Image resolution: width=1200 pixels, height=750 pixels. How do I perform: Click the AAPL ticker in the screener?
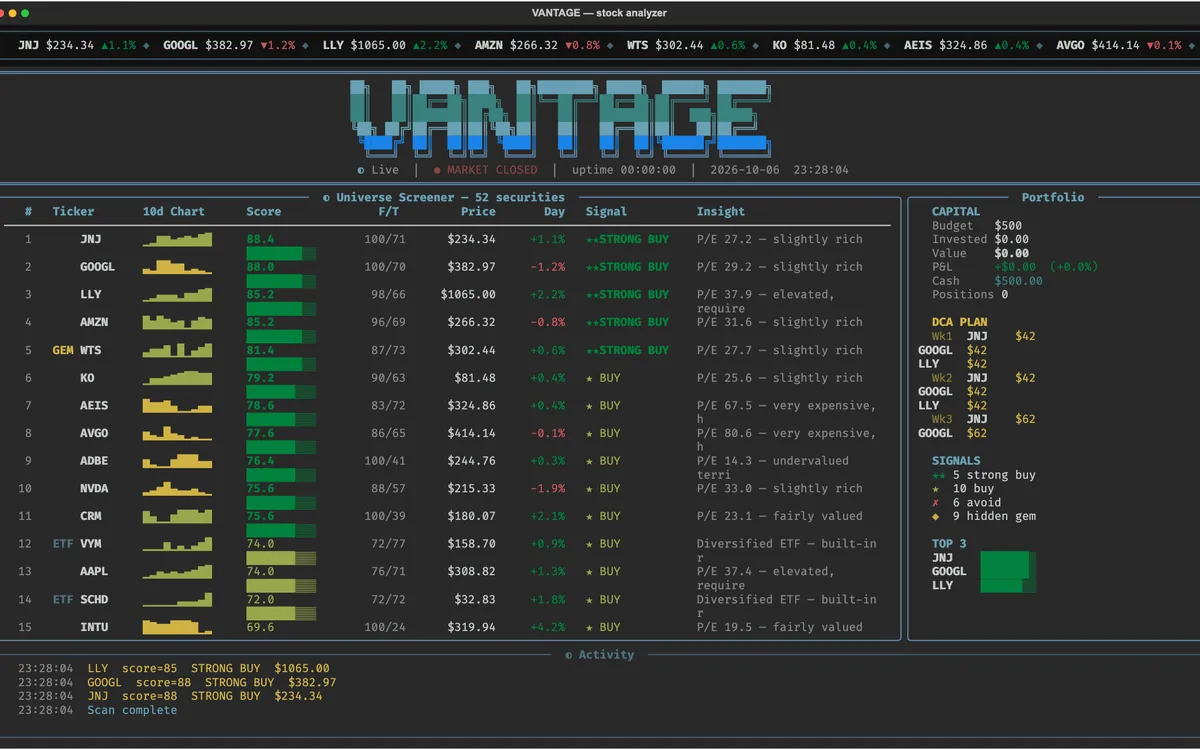click(x=94, y=572)
